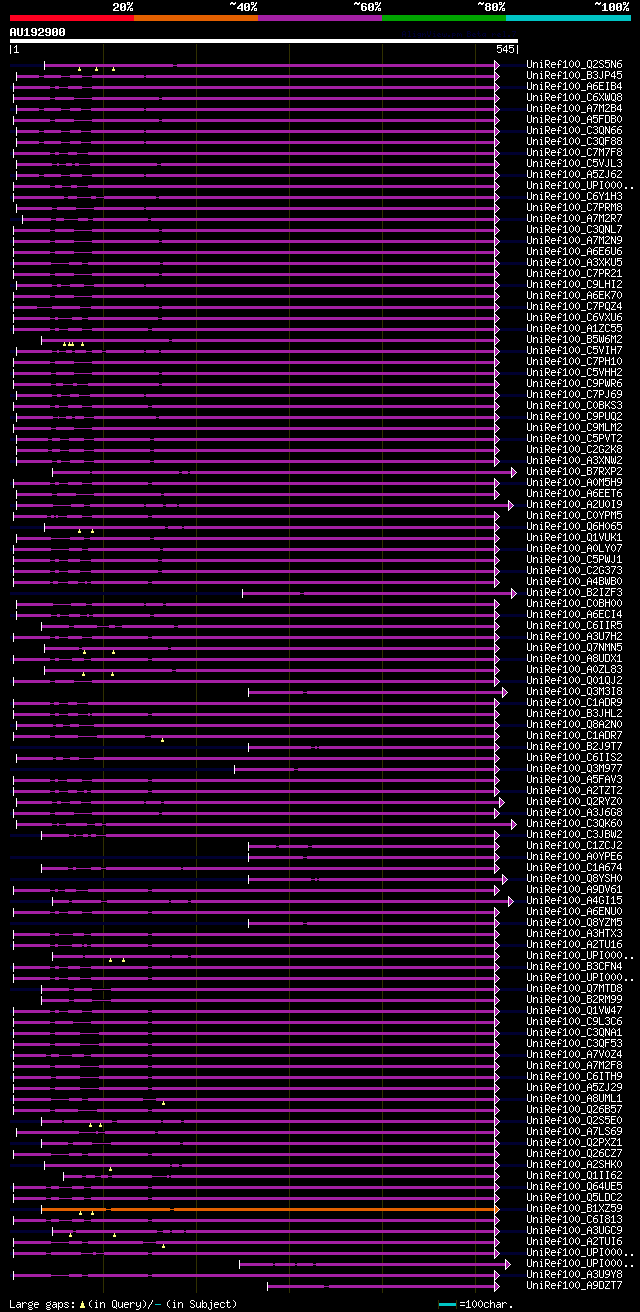Click the UniRef100_B2J9T7 label

coord(574,747)
